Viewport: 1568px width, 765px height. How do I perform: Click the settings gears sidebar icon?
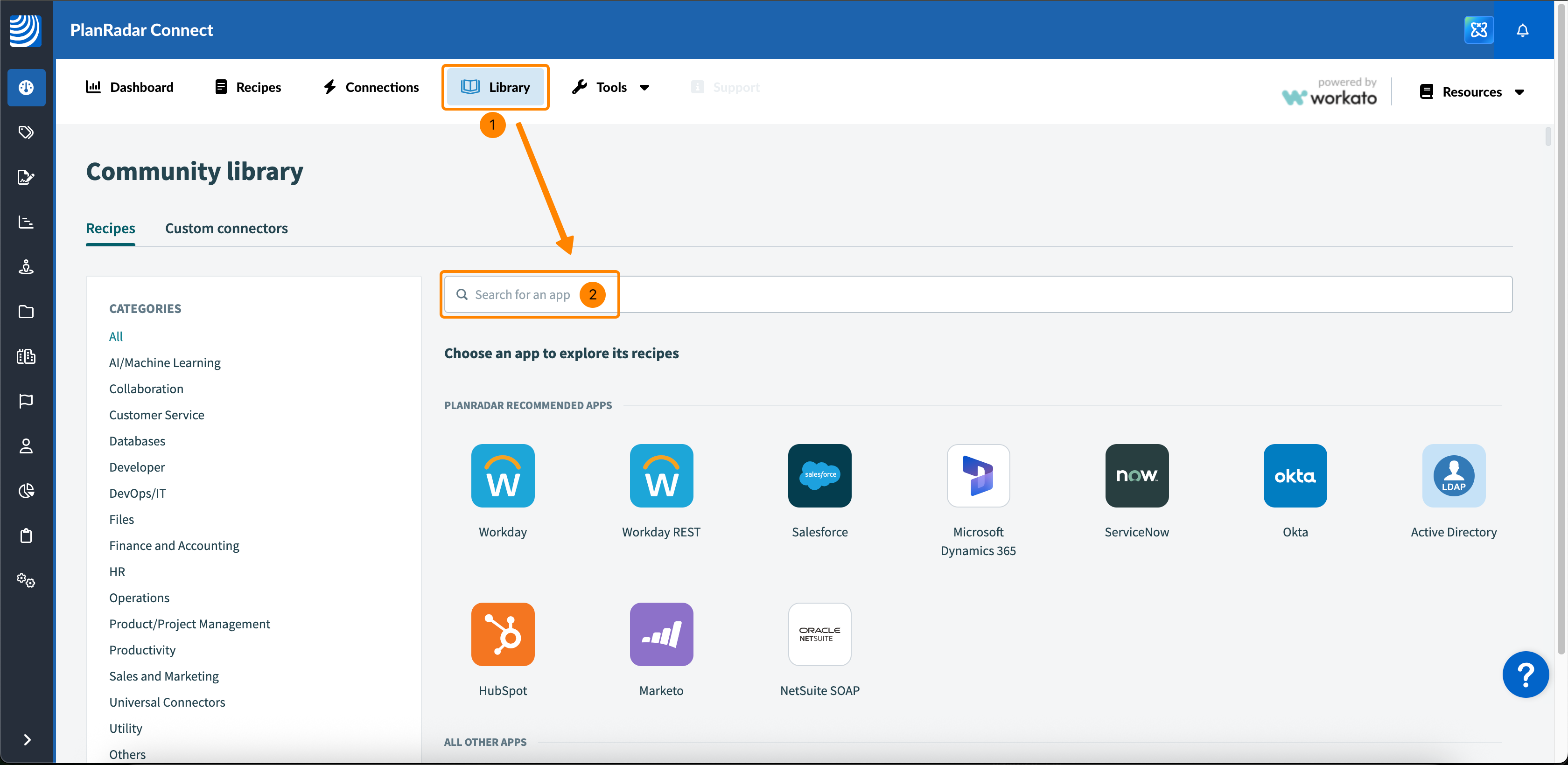pyautogui.click(x=26, y=580)
